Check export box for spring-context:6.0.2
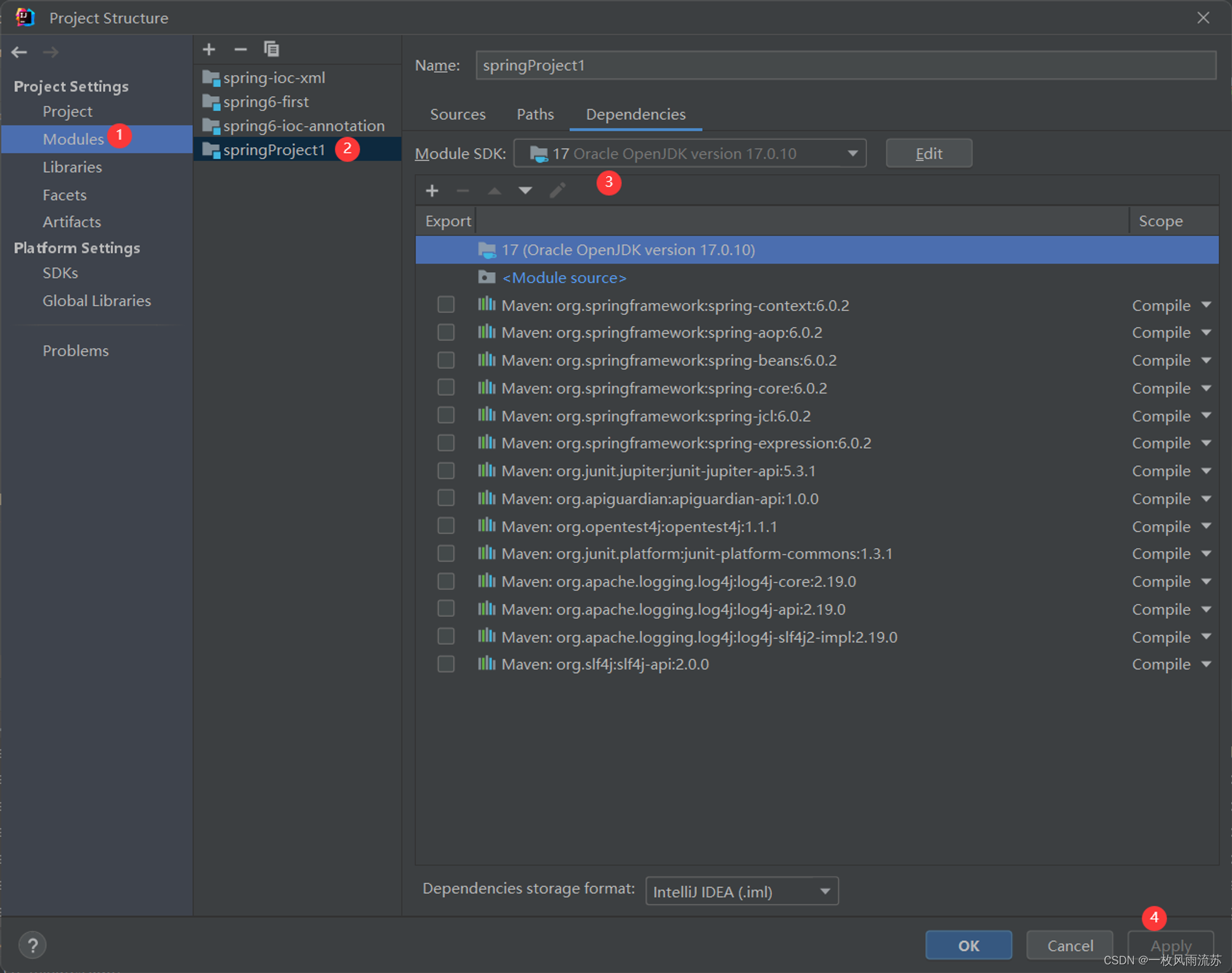The image size is (1232, 973). [446, 305]
